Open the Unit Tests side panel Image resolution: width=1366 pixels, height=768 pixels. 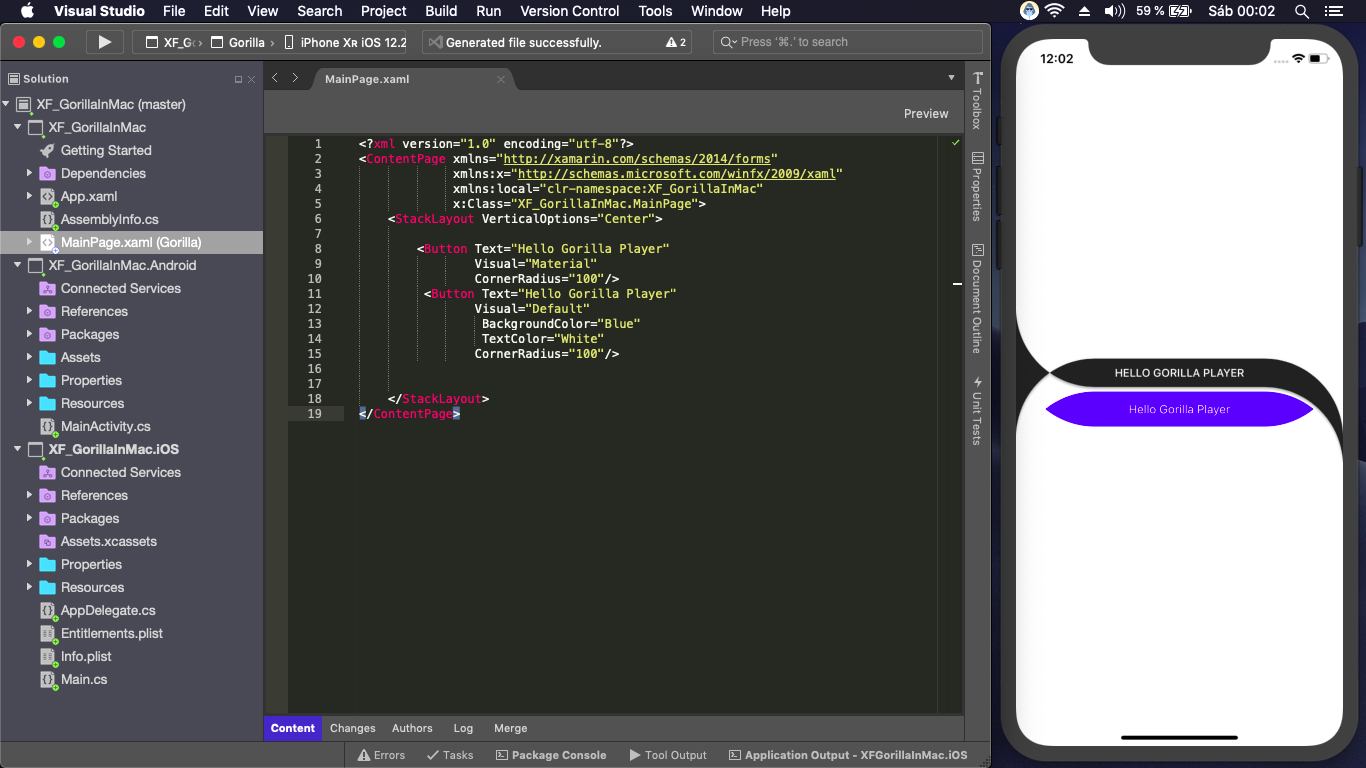click(977, 410)
